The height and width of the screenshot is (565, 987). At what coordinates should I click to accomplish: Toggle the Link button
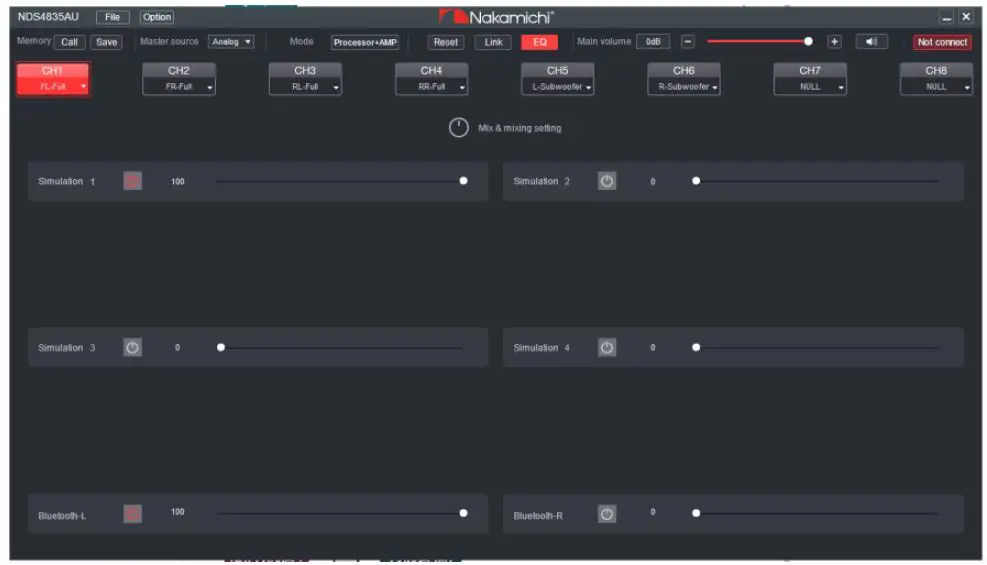[x=494, y=42]
